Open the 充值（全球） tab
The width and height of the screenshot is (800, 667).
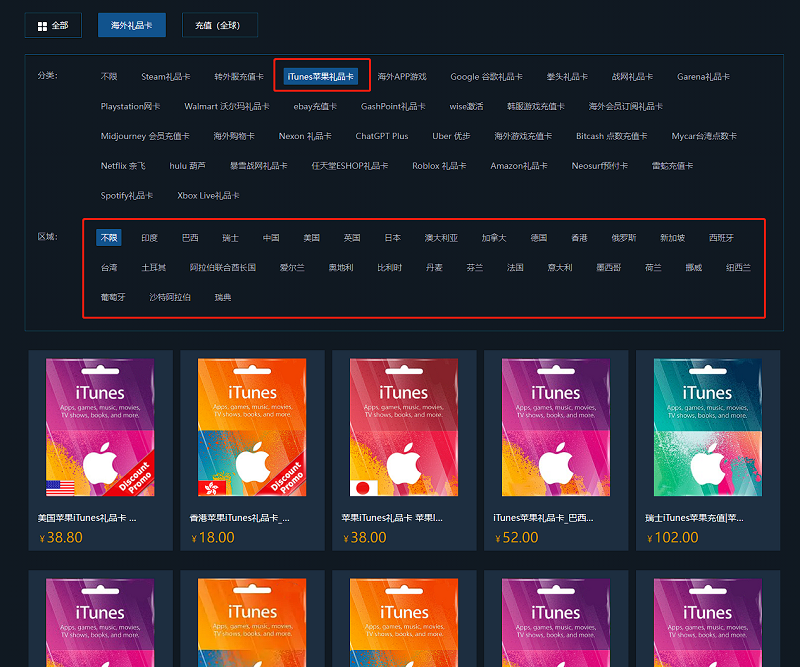[219, 25]
